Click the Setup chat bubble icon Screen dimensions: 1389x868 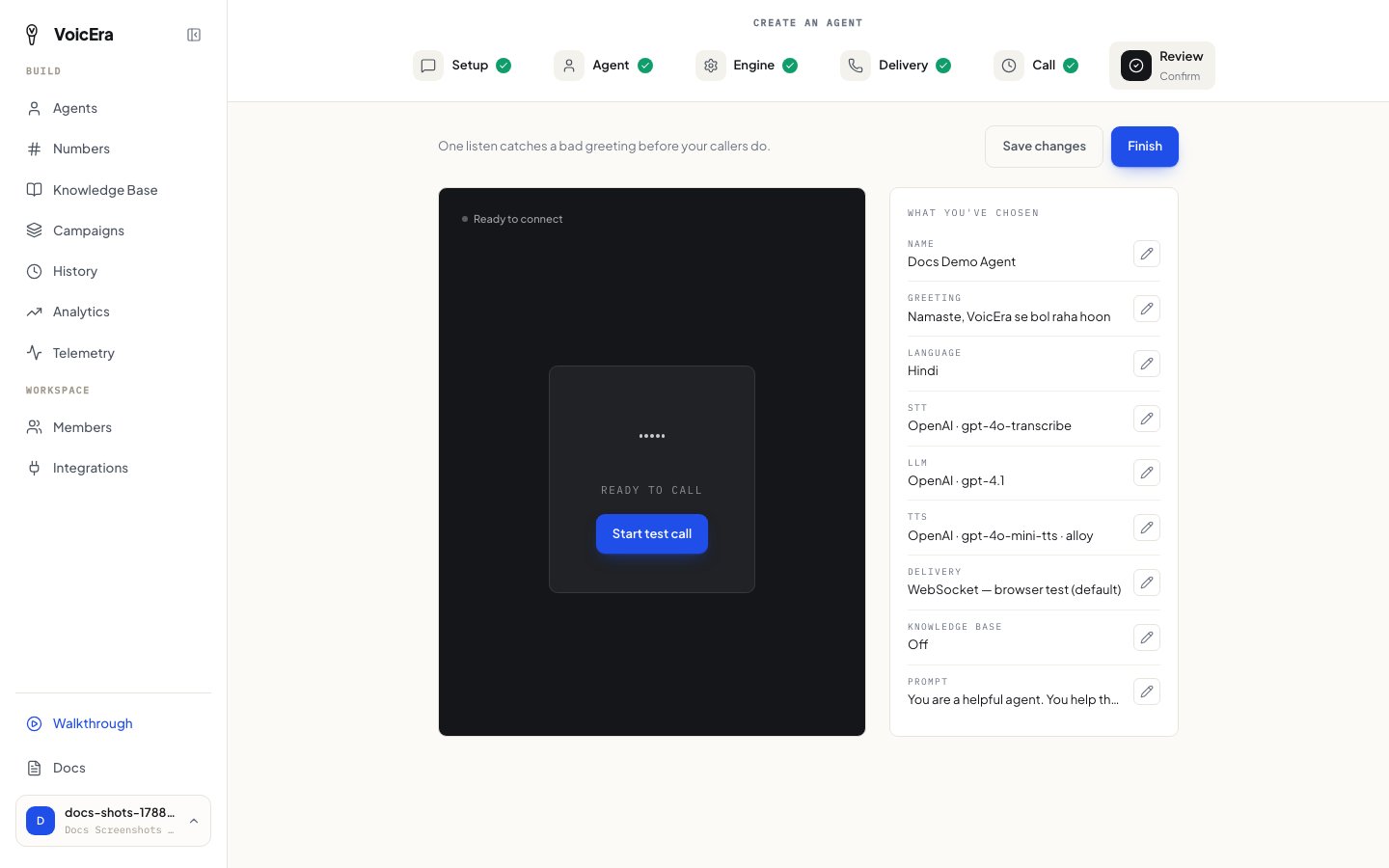(428, 66)
